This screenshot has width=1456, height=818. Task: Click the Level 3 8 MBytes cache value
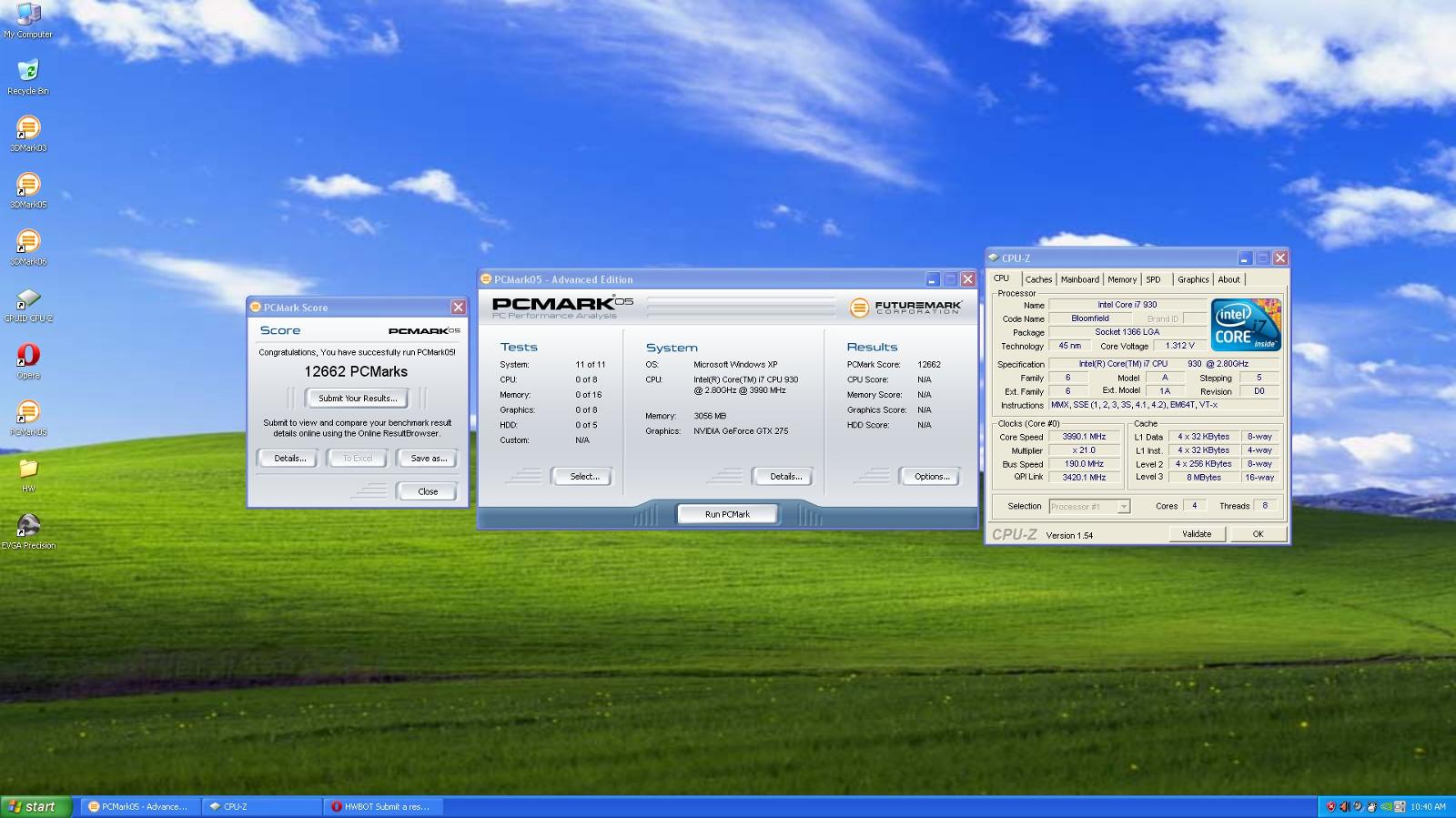1204,477
